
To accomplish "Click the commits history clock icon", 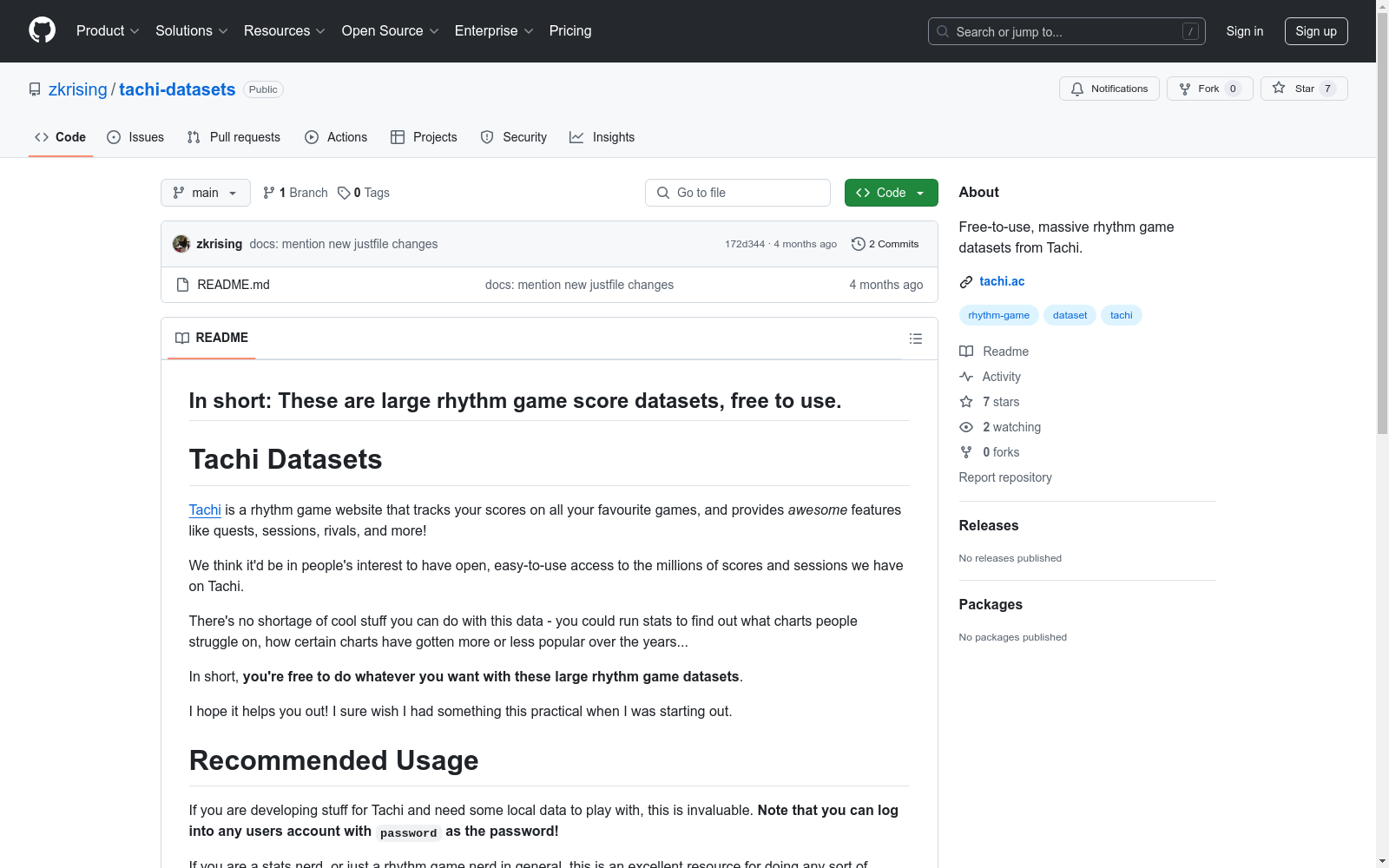I will (859, 244).
